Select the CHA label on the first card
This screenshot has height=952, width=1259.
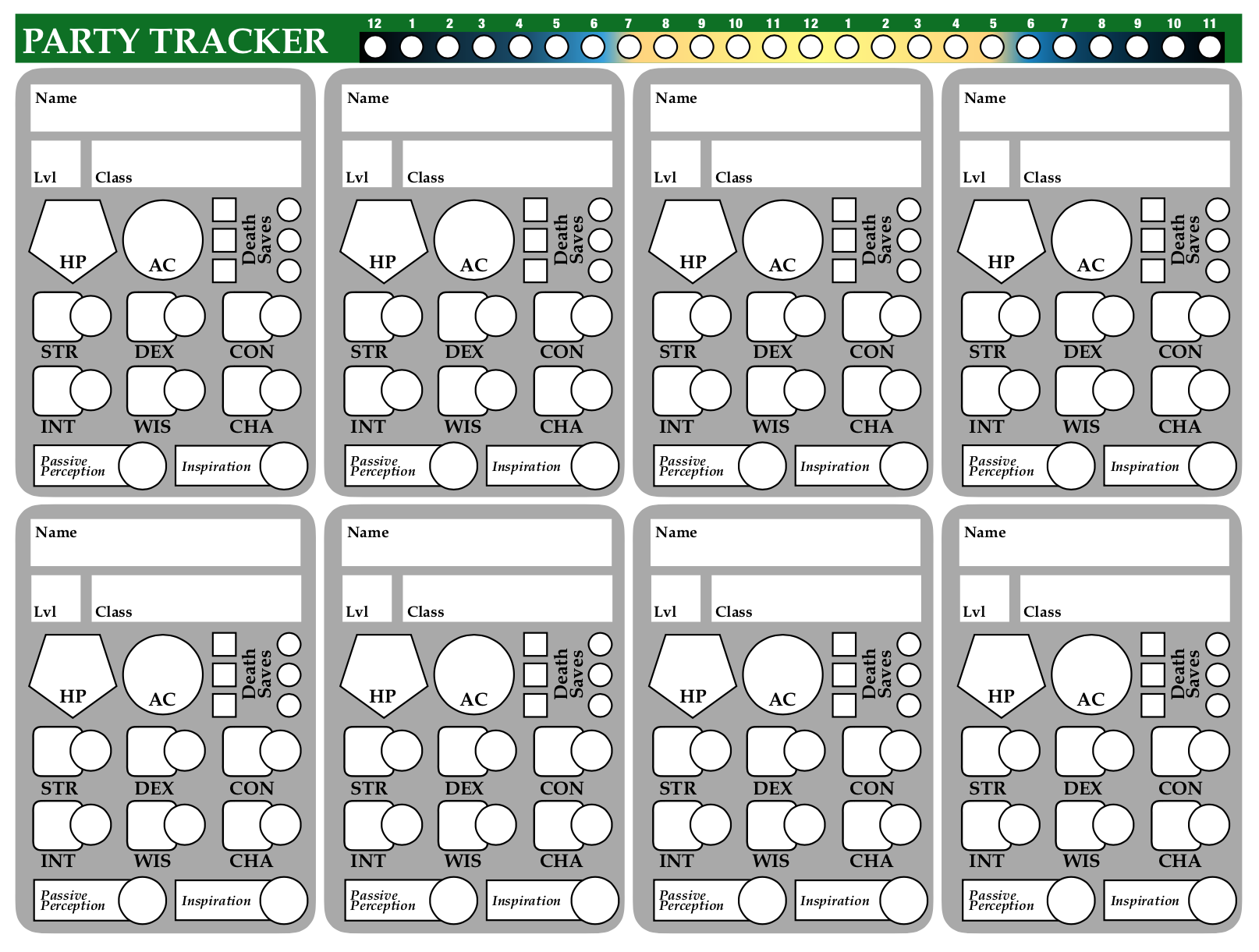point(252,426)
